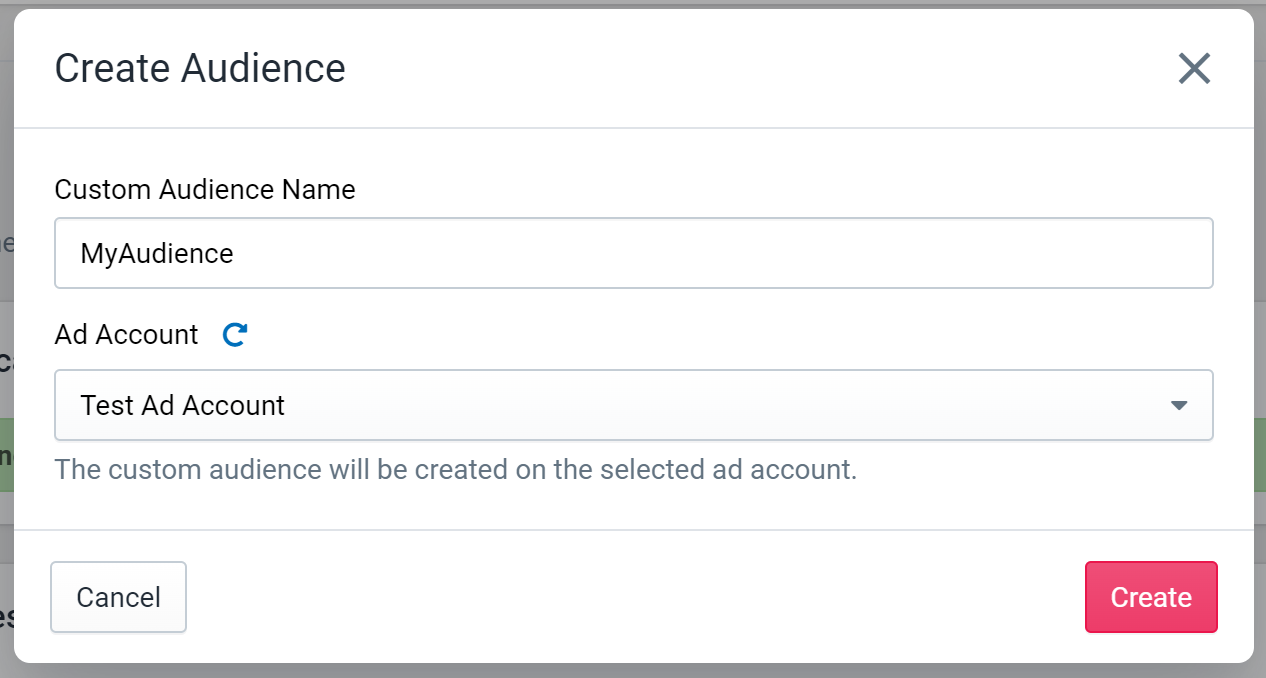The image size is (1266, 678).
Task: Click the dialog footer between Cancel and Create
Action: click(x=635, y=597)
